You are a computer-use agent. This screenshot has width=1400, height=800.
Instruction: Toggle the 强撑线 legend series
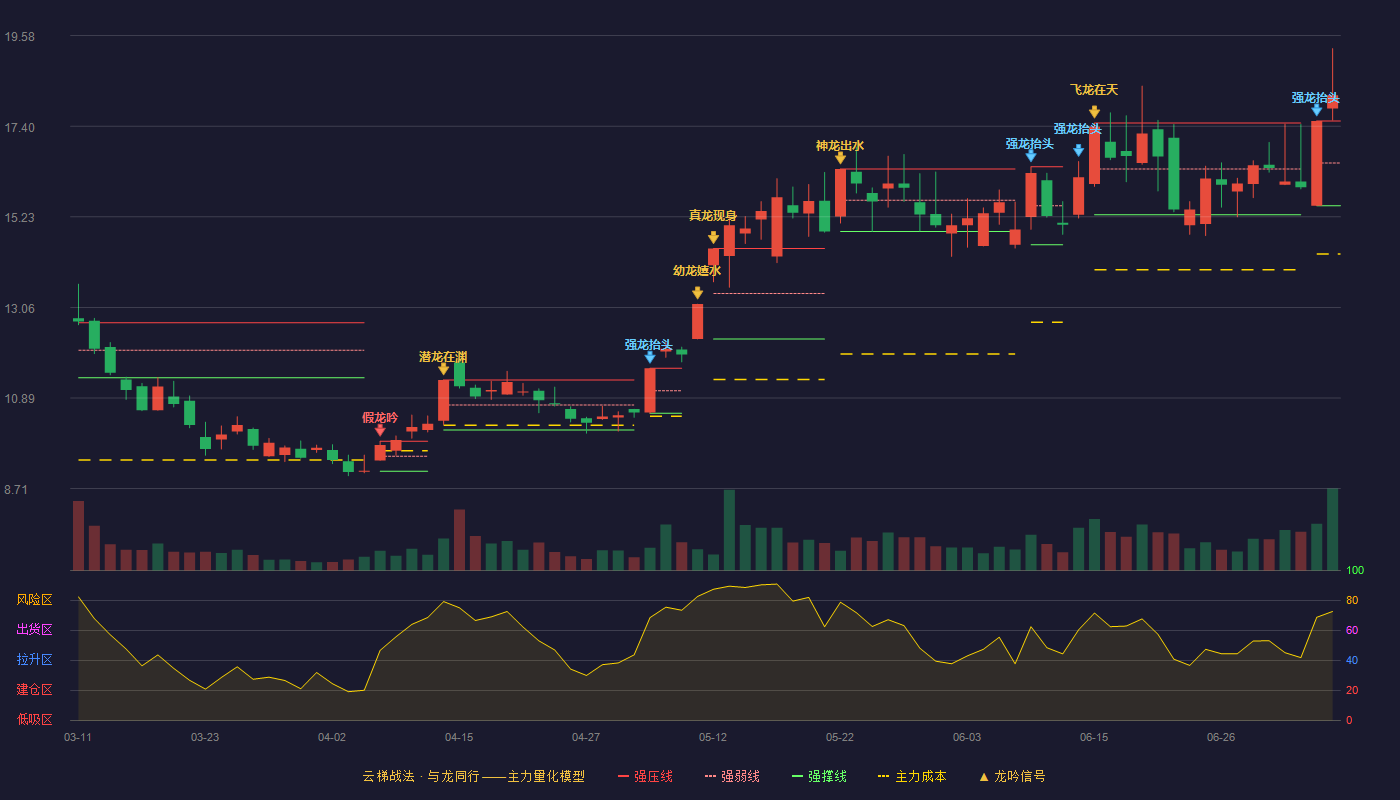coord(819,776)
